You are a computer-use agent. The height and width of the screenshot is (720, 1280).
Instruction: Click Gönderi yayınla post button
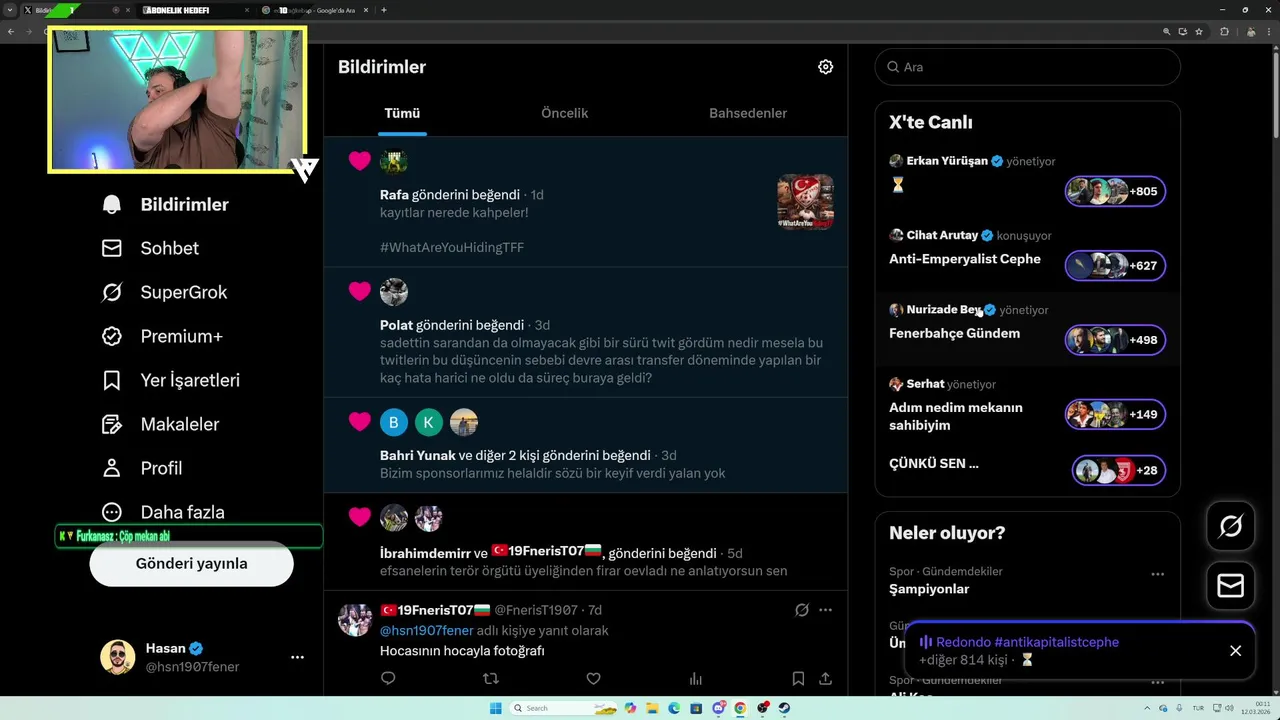coord(191,563)
